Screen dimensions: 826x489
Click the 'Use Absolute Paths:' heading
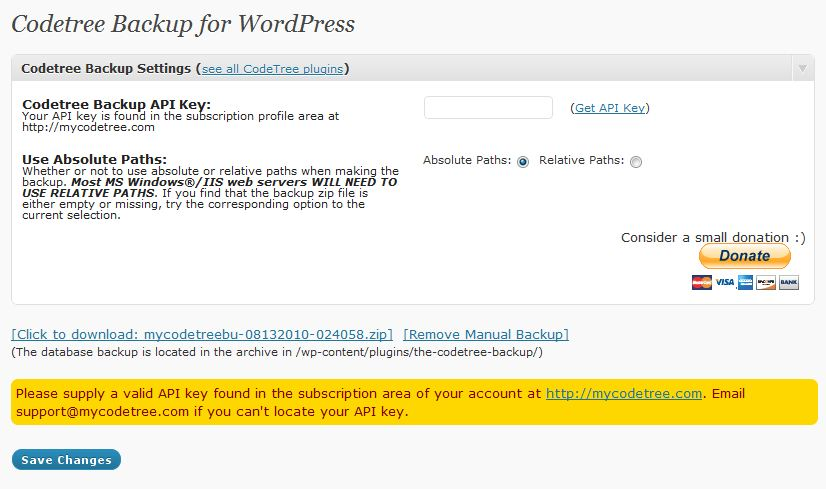pos(94,159)
